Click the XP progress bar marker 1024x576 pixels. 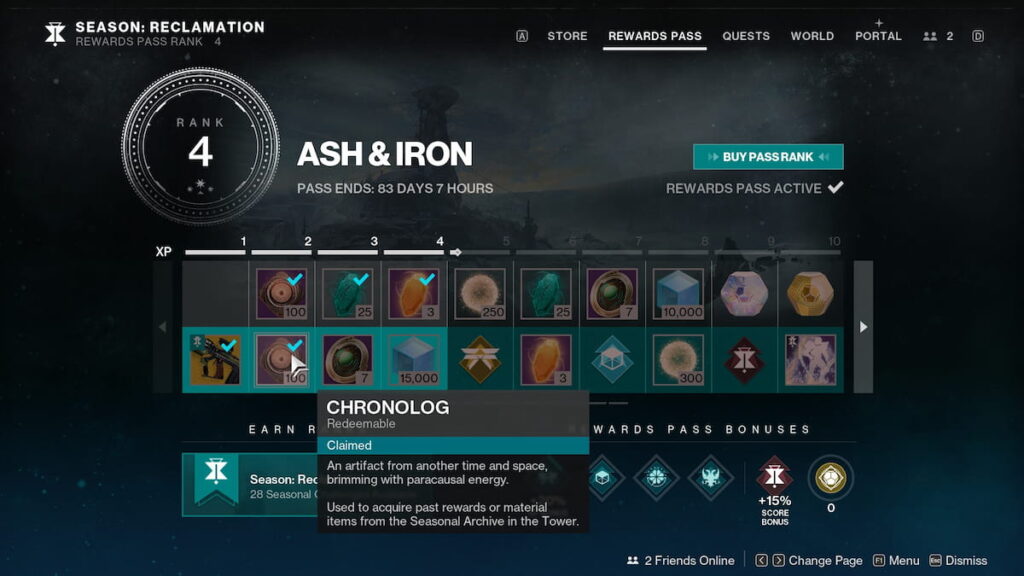point(456,252)
